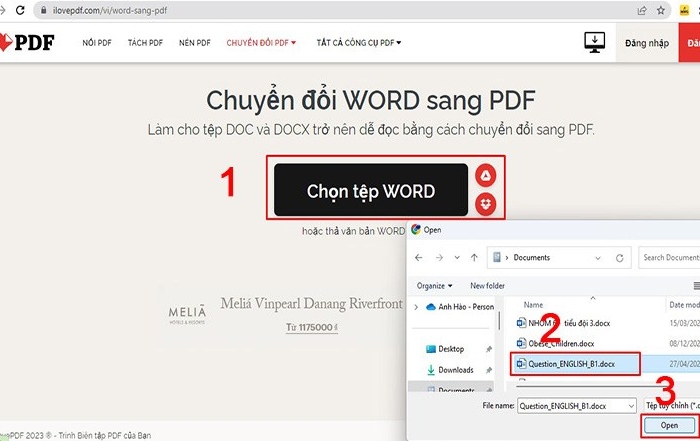The image size is (700, 441).
Task: Click the Chọn tệp WORD button
Action: click(371, 190)
